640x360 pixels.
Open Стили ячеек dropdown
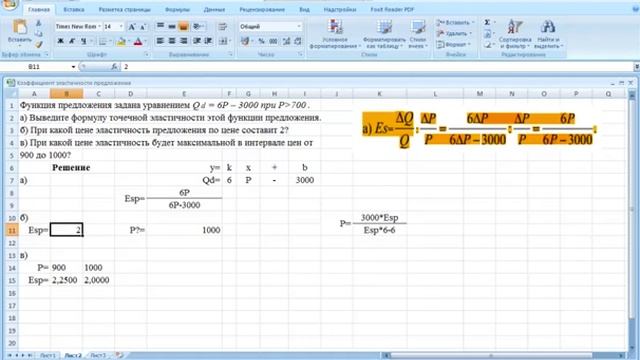pyautogui.click(x=418, y=34)
